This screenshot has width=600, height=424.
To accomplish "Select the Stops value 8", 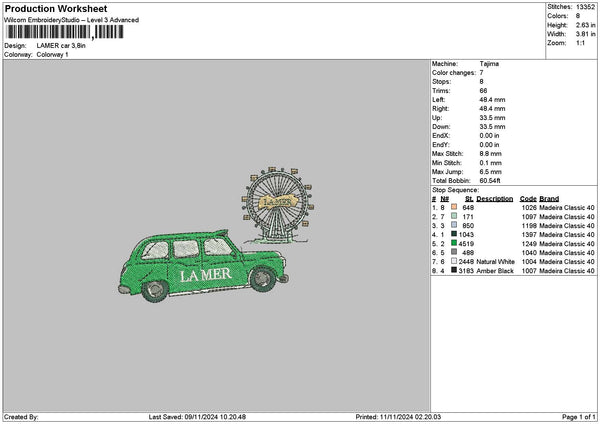I will pyautogui.click(x=481, y=82).
